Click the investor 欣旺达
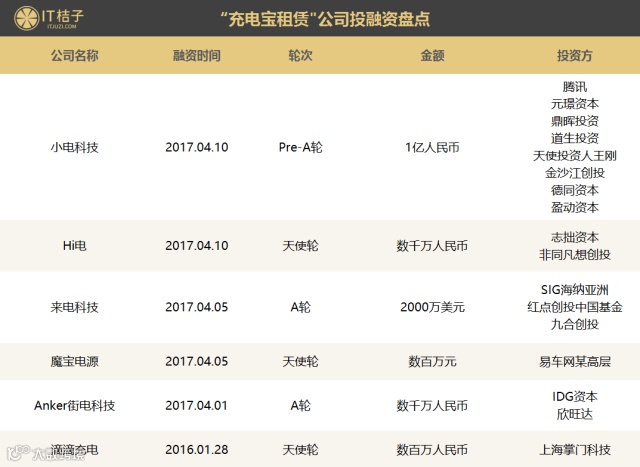The image size is (640, 467). 575,414
